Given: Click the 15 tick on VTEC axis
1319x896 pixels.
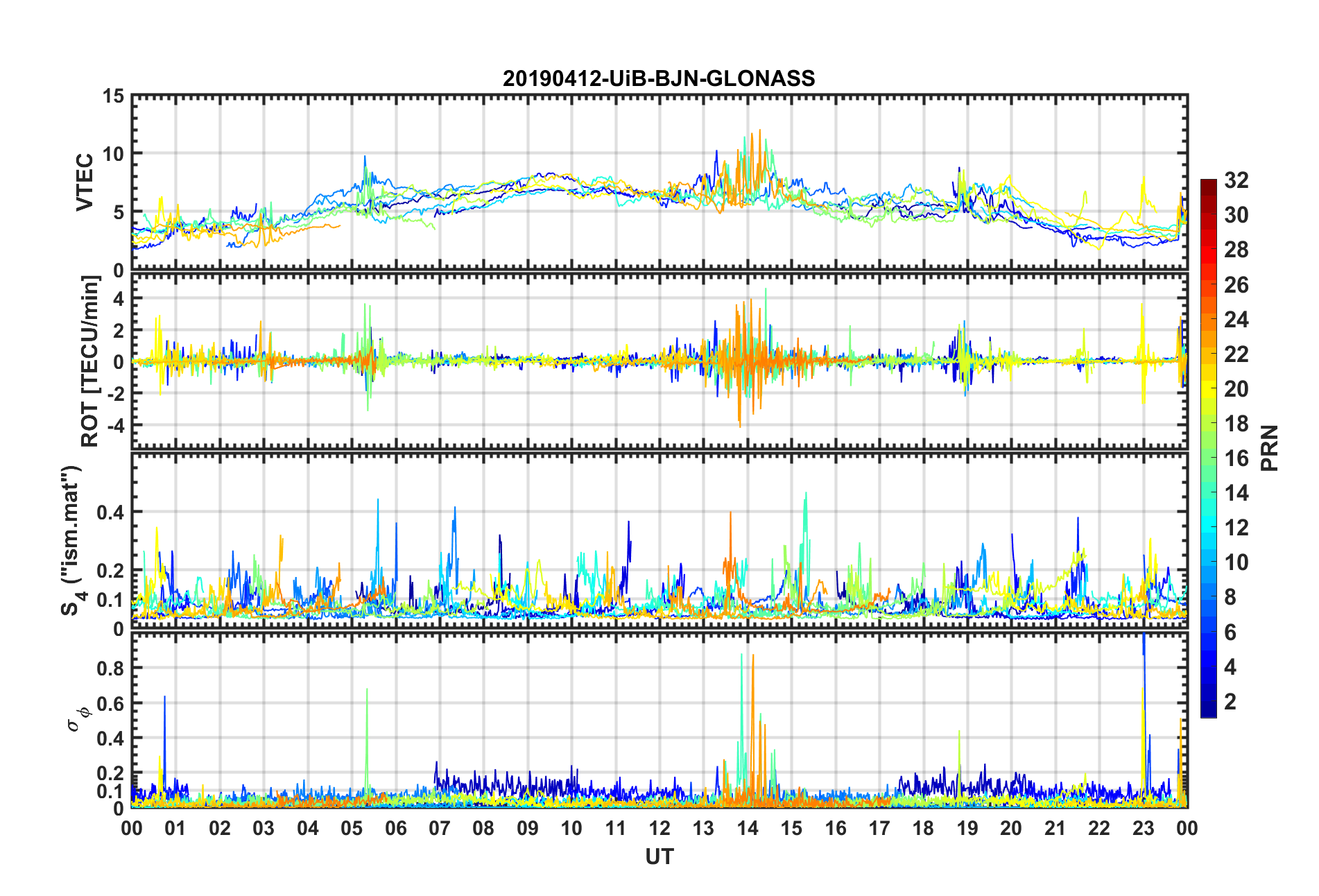Looking at the screenshot, I should coord(114,96).
